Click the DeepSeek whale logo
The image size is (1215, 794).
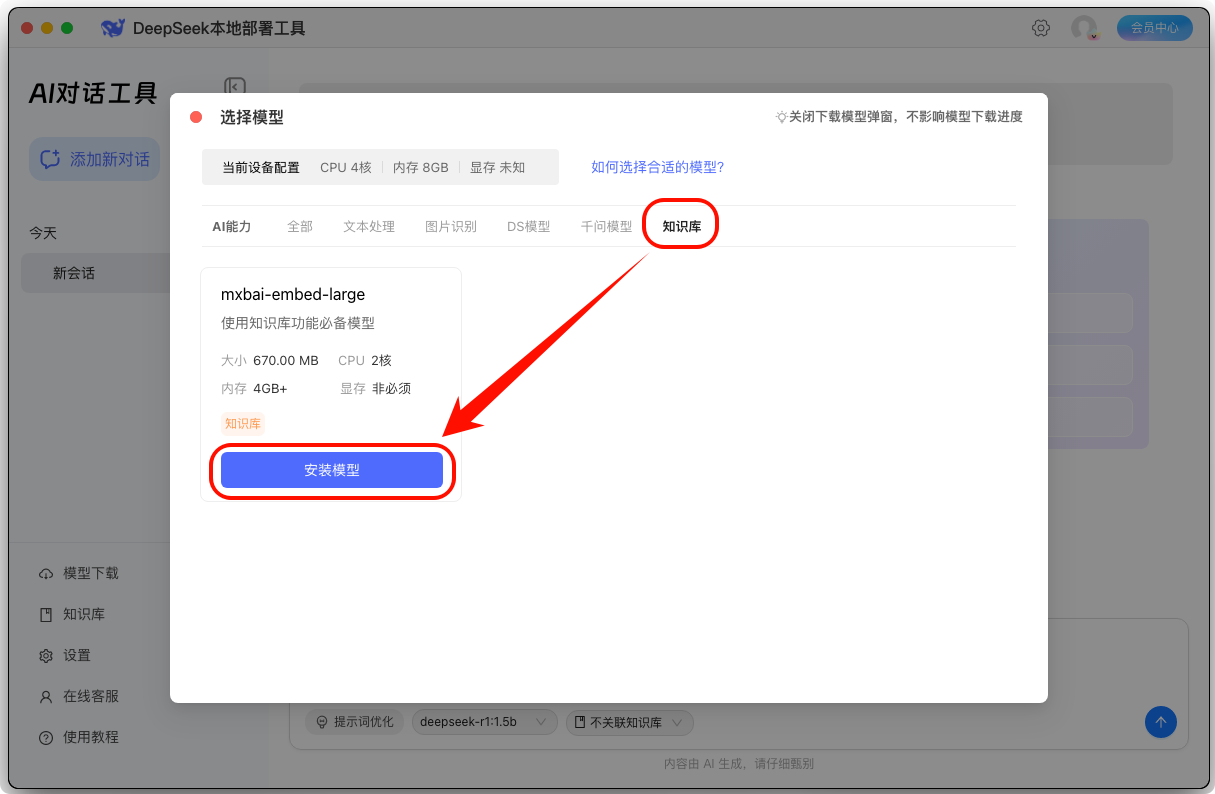113,28
